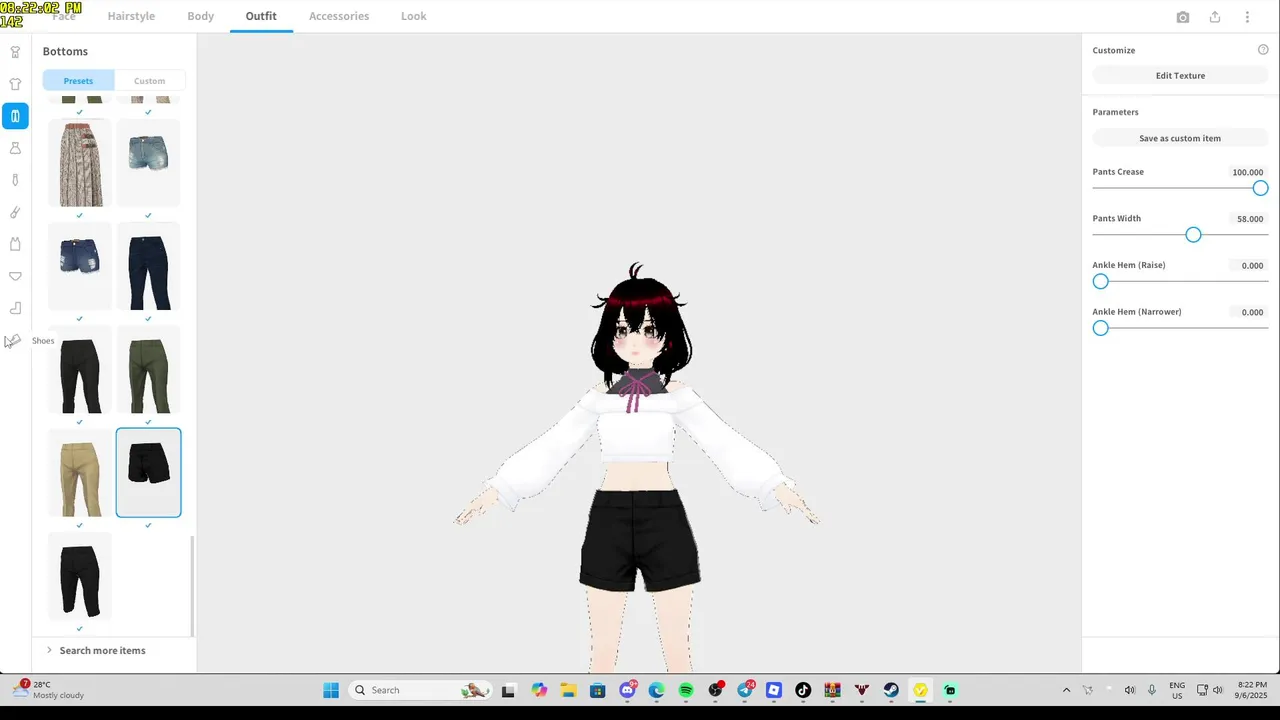Select the light blue denim shorts preset
1280x720 pixels.
(x=148, y=164)
